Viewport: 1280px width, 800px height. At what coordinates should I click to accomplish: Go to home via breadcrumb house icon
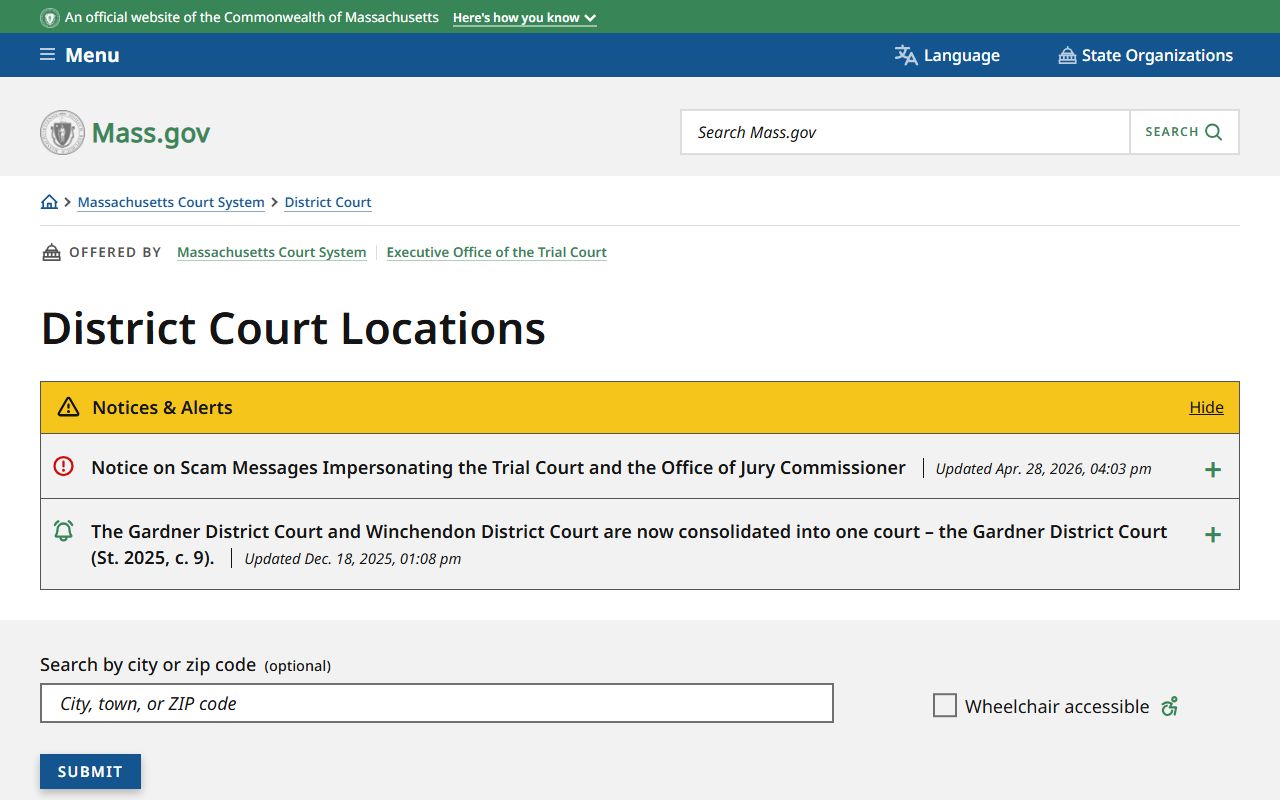coord(49,202)
